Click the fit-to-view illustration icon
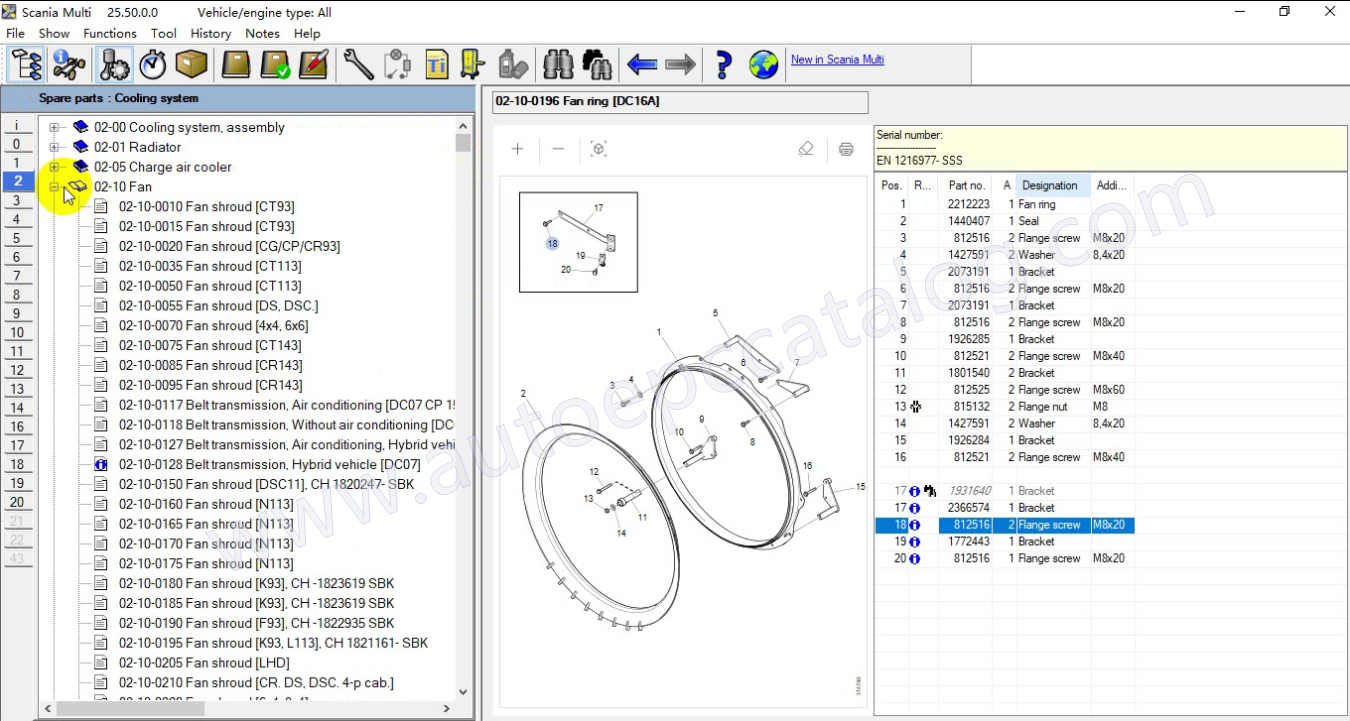 [598, 149]
